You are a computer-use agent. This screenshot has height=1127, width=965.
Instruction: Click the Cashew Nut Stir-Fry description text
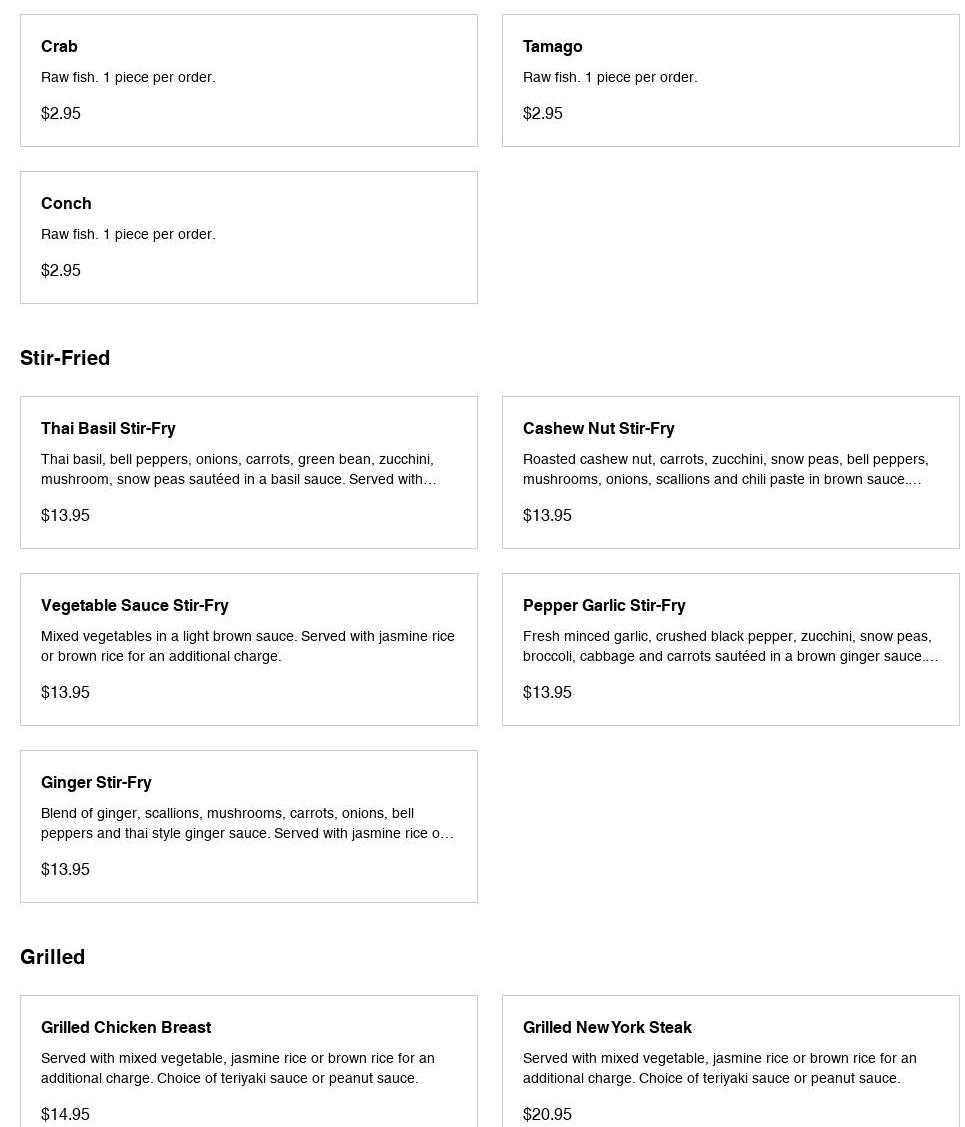[x=725, y=469]
